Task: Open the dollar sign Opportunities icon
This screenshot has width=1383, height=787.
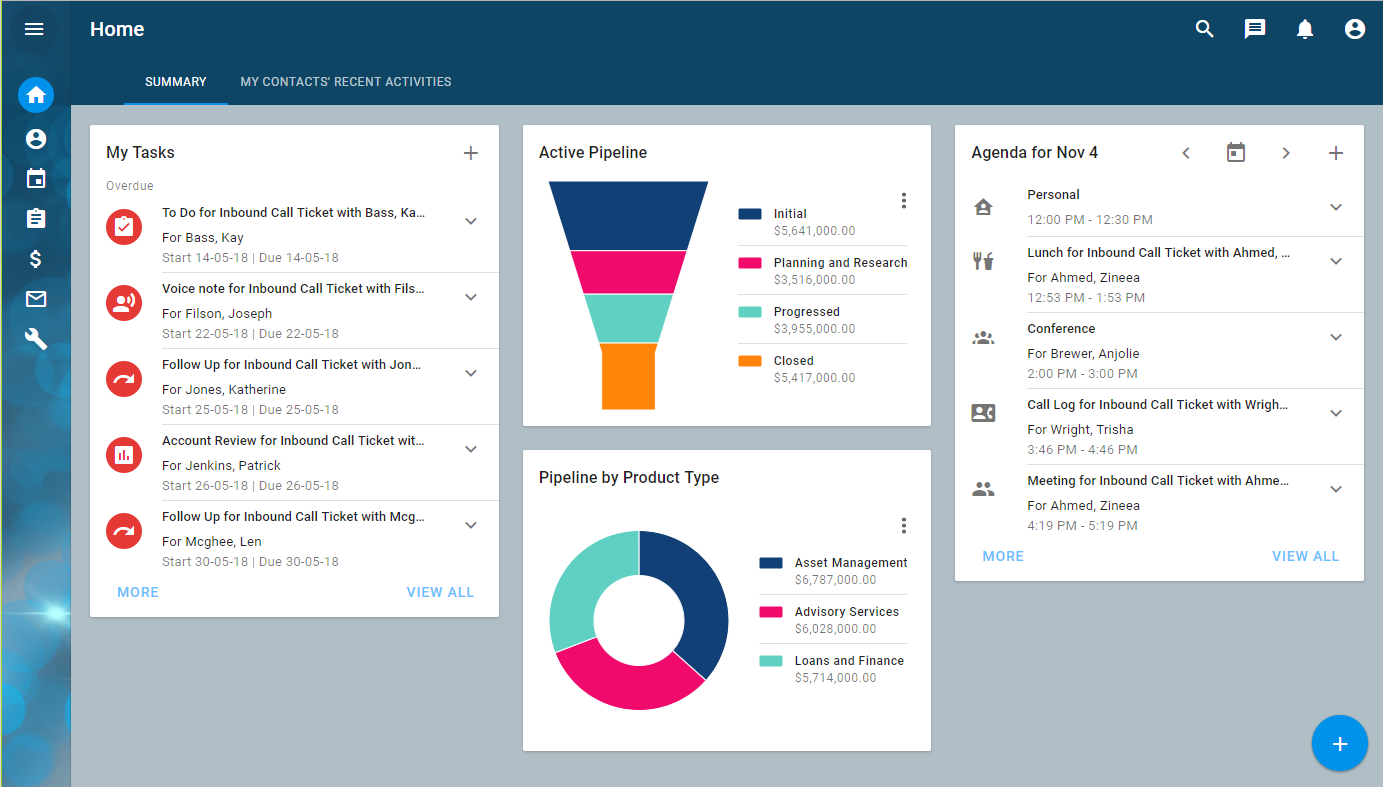Action: [36, 259]
